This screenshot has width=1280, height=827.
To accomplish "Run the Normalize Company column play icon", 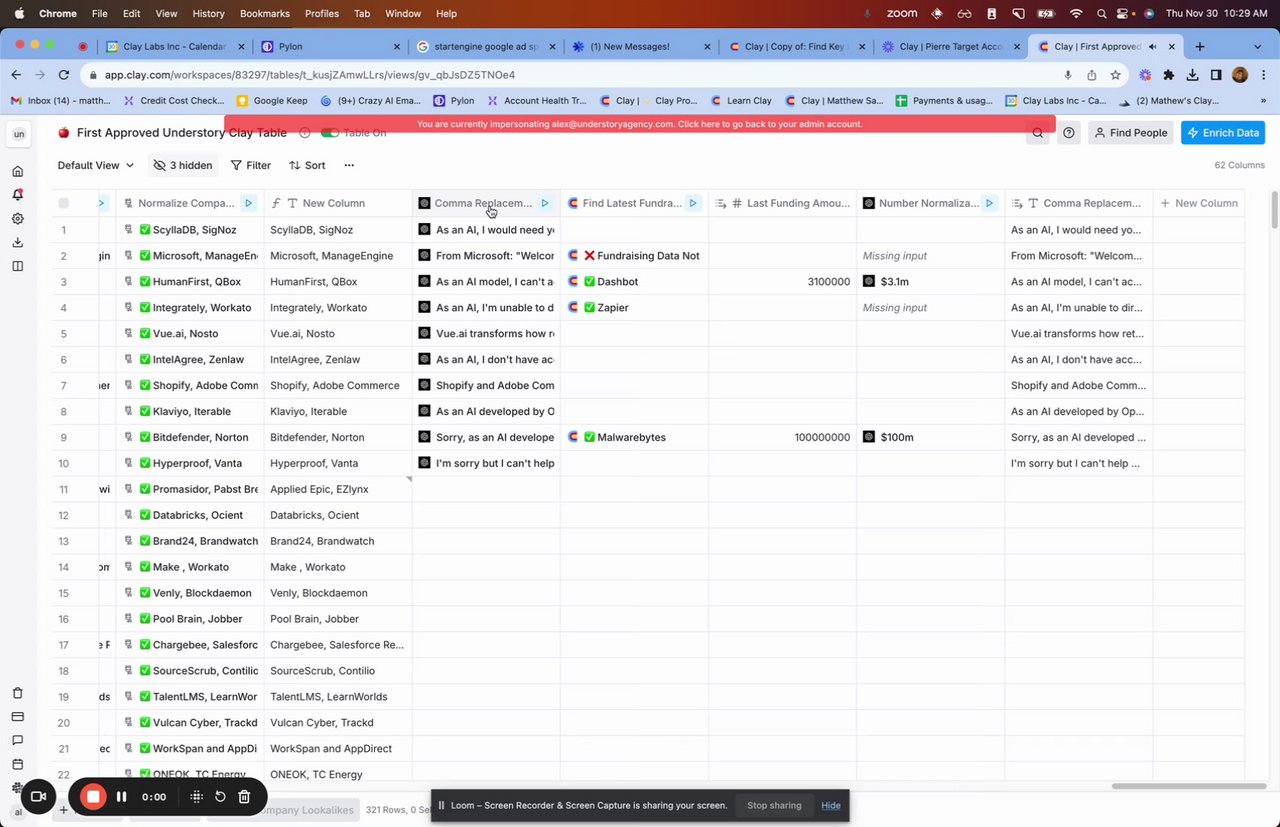I will coord(249,203).
